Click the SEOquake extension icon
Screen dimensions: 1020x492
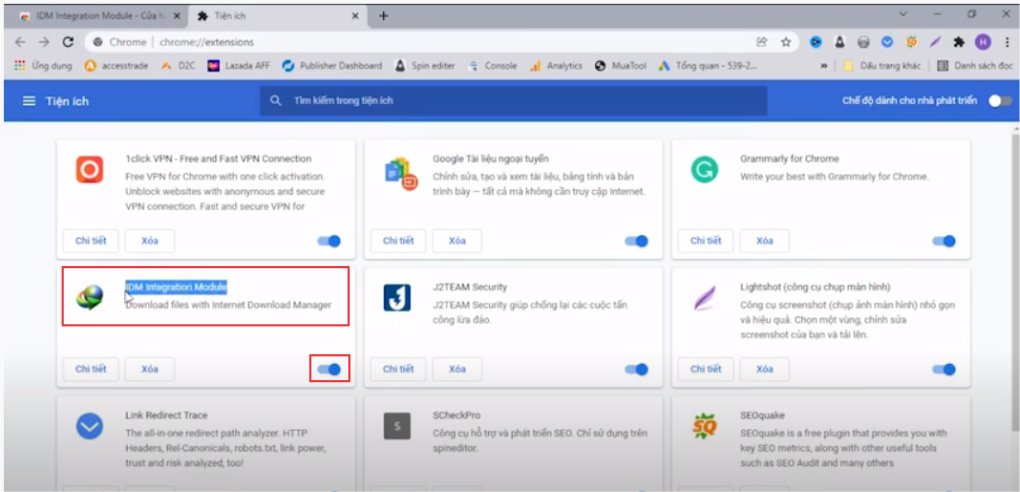pyautogui.click(x=705, y=426)
